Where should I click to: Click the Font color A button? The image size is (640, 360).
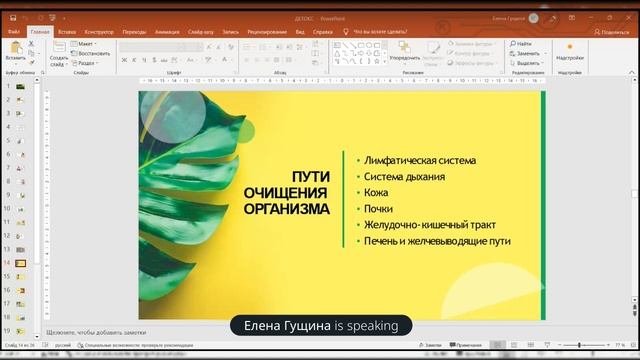224,60
